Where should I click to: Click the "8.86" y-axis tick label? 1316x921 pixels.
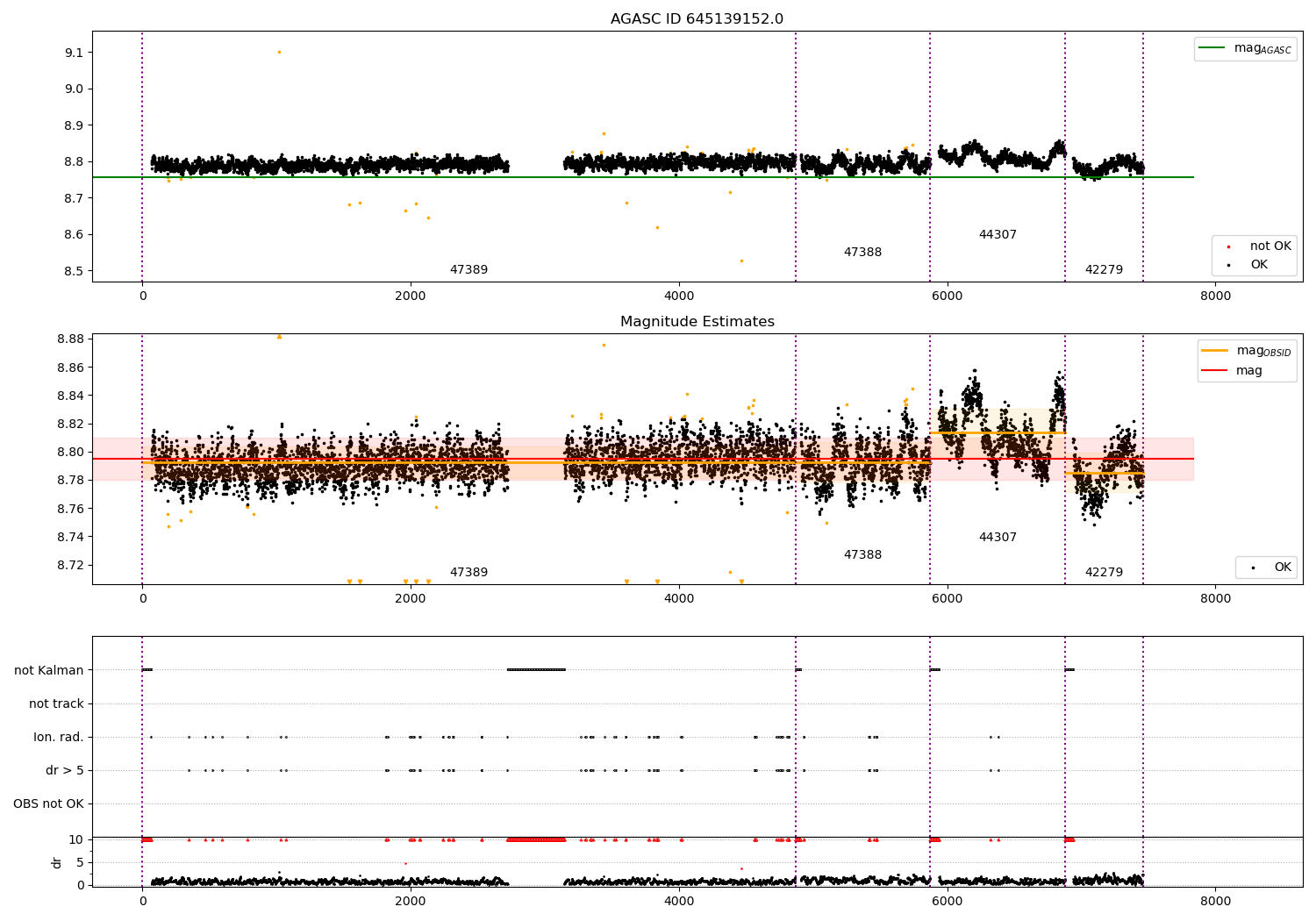click(70, 368)
